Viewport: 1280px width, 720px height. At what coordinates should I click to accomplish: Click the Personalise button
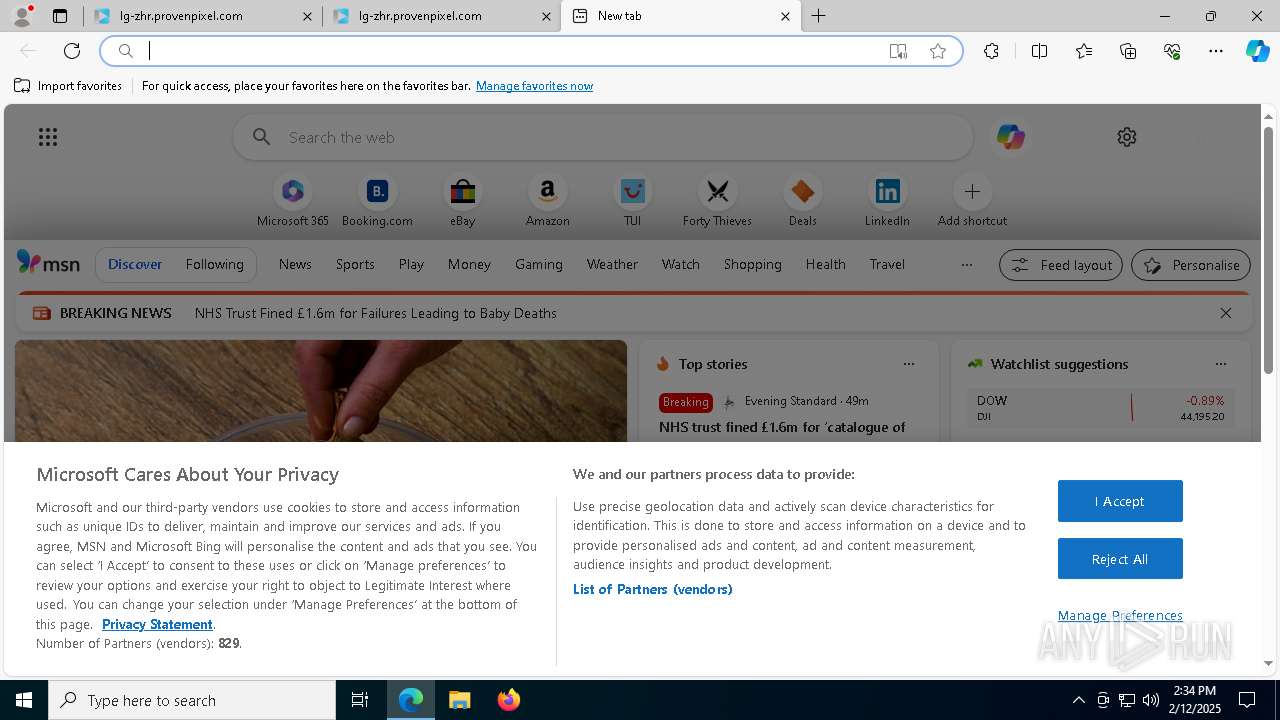pos(1191,265)
